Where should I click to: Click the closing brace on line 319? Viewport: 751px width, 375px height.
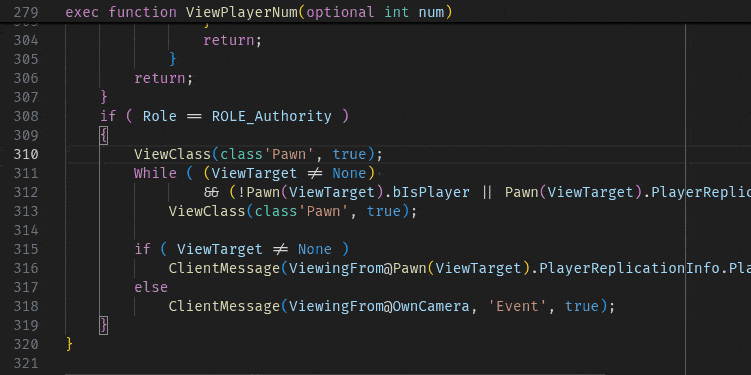[104, 325]
